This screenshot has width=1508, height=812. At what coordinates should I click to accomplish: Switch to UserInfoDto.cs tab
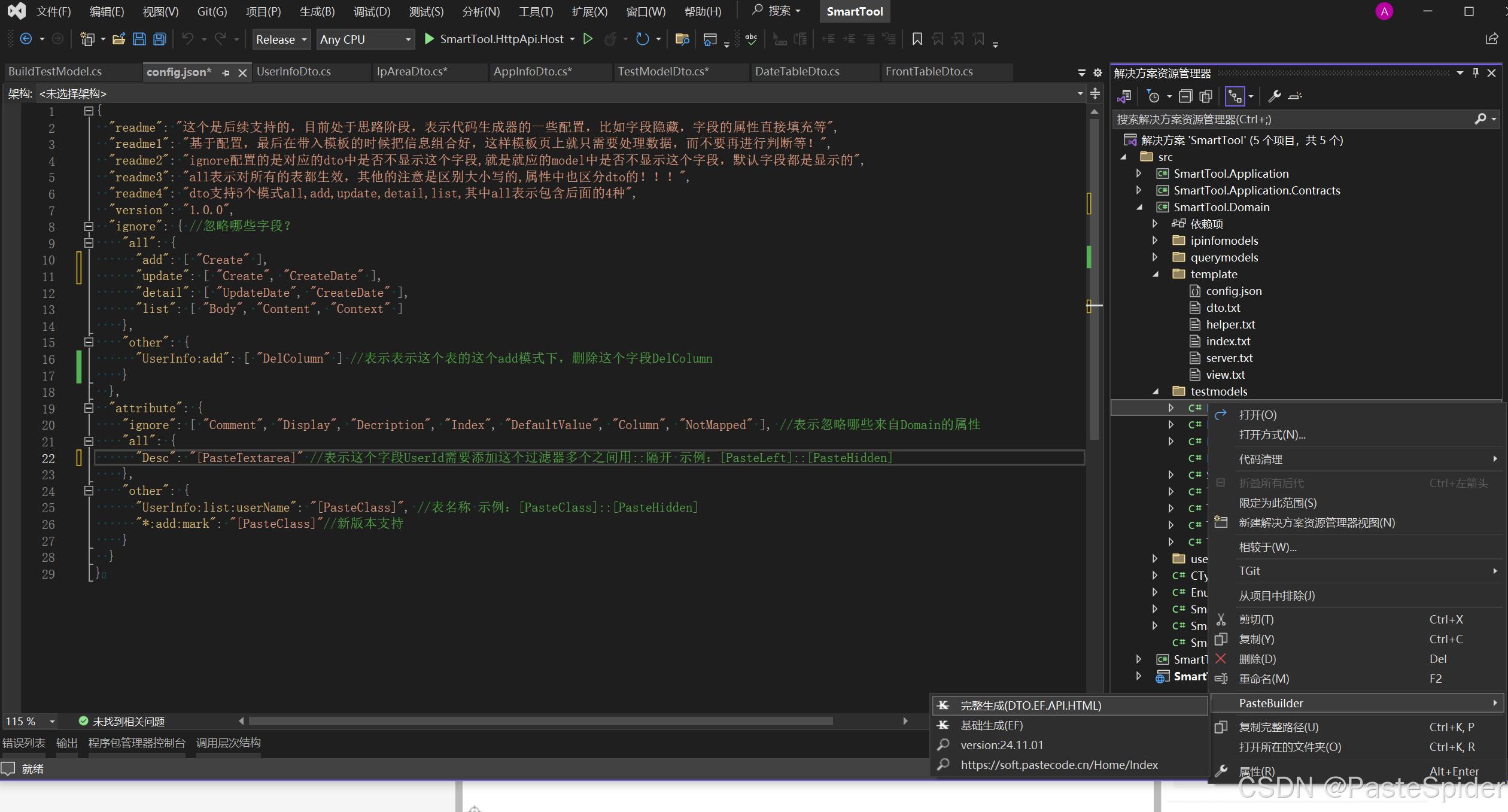tap(293, 72)
